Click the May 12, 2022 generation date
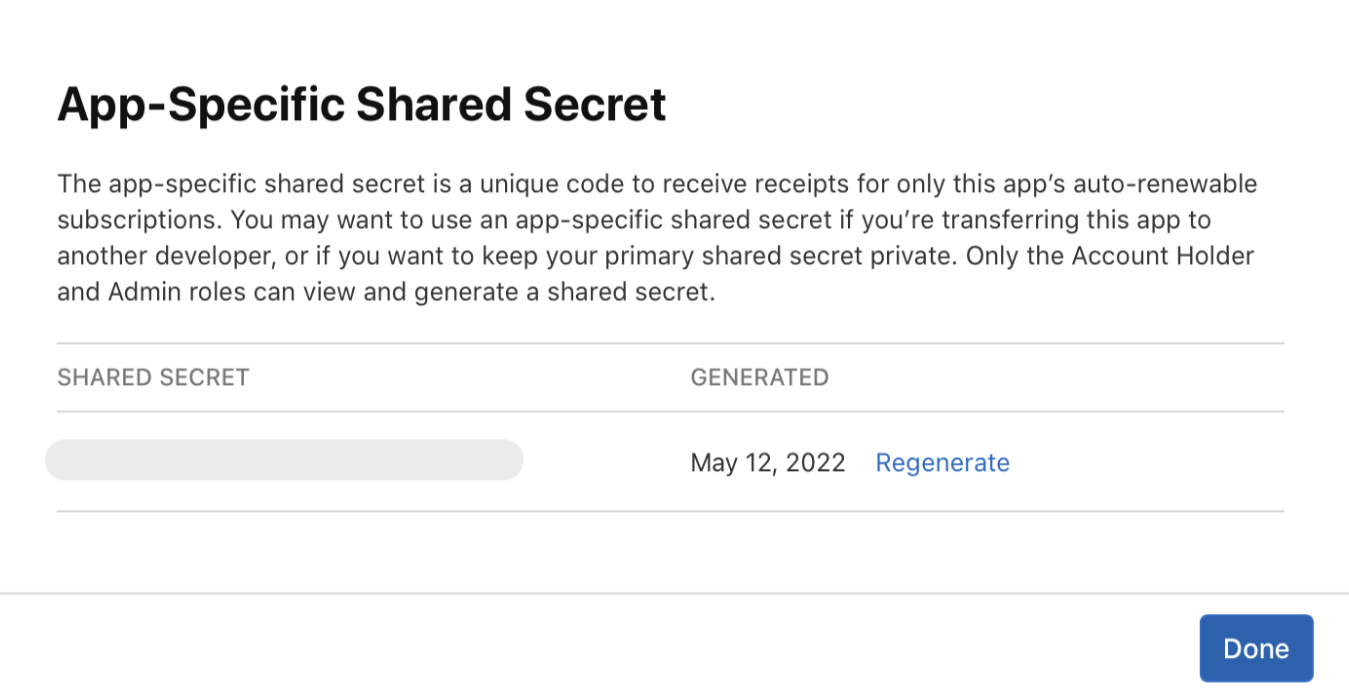The height and width of the screenshot is (698, 1349). tap(766, 462)
